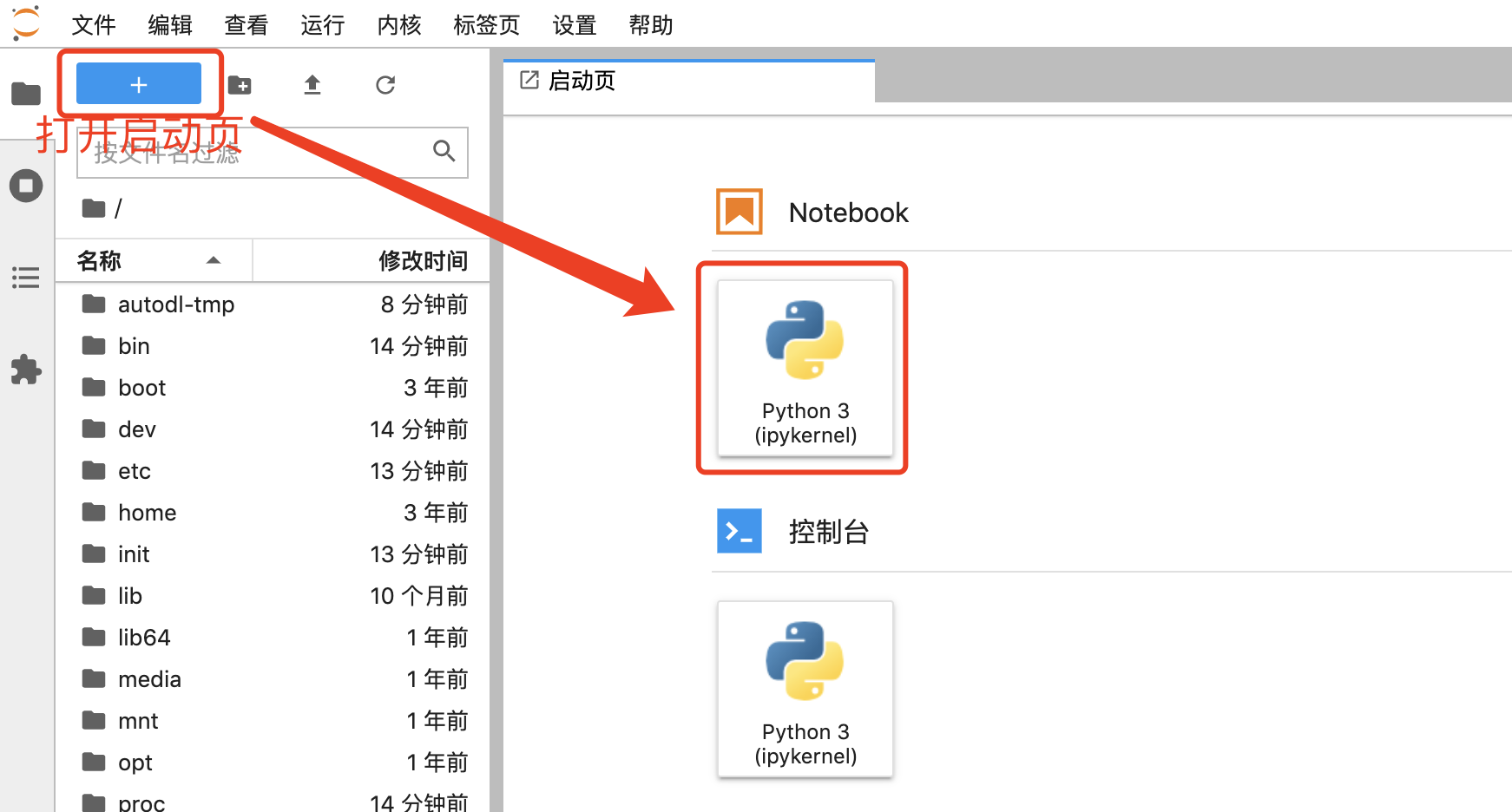Upload files using the upload icon

(312, 84)
